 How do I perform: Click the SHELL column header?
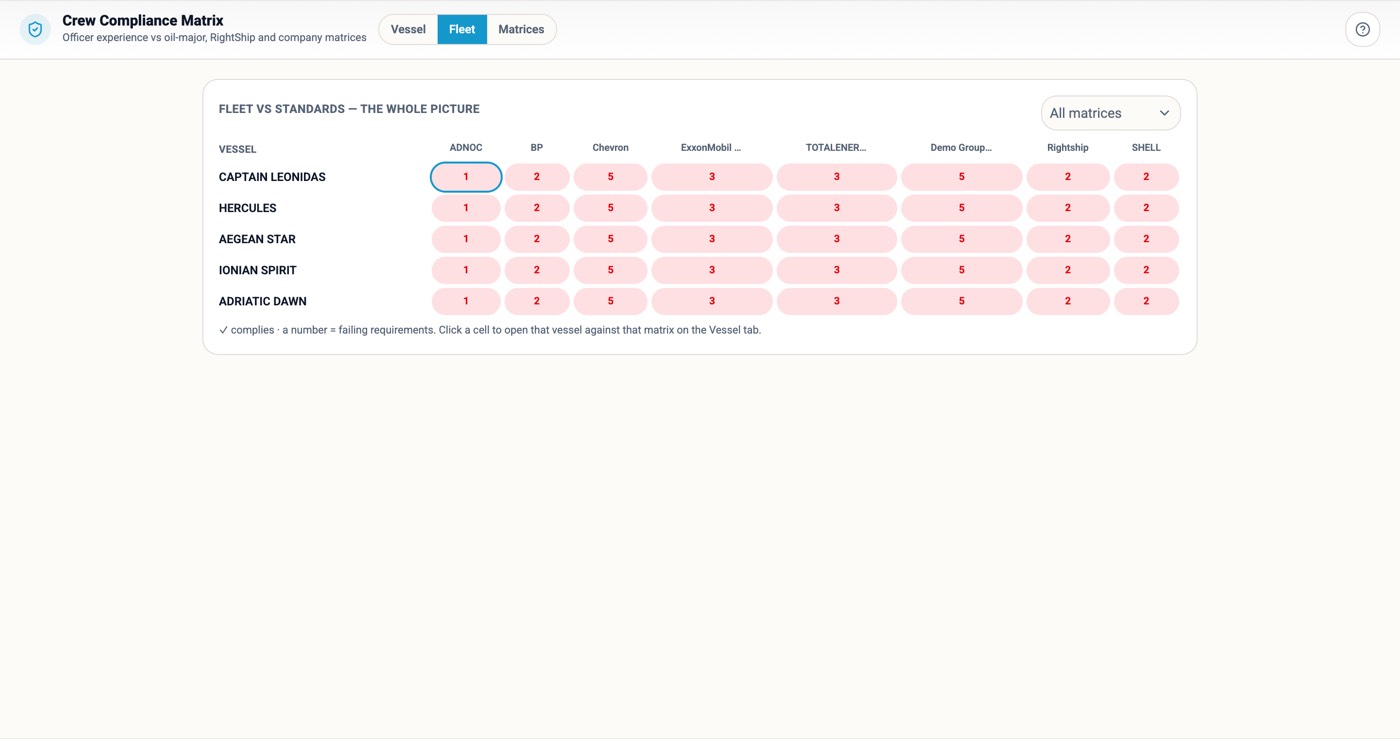1146,148
